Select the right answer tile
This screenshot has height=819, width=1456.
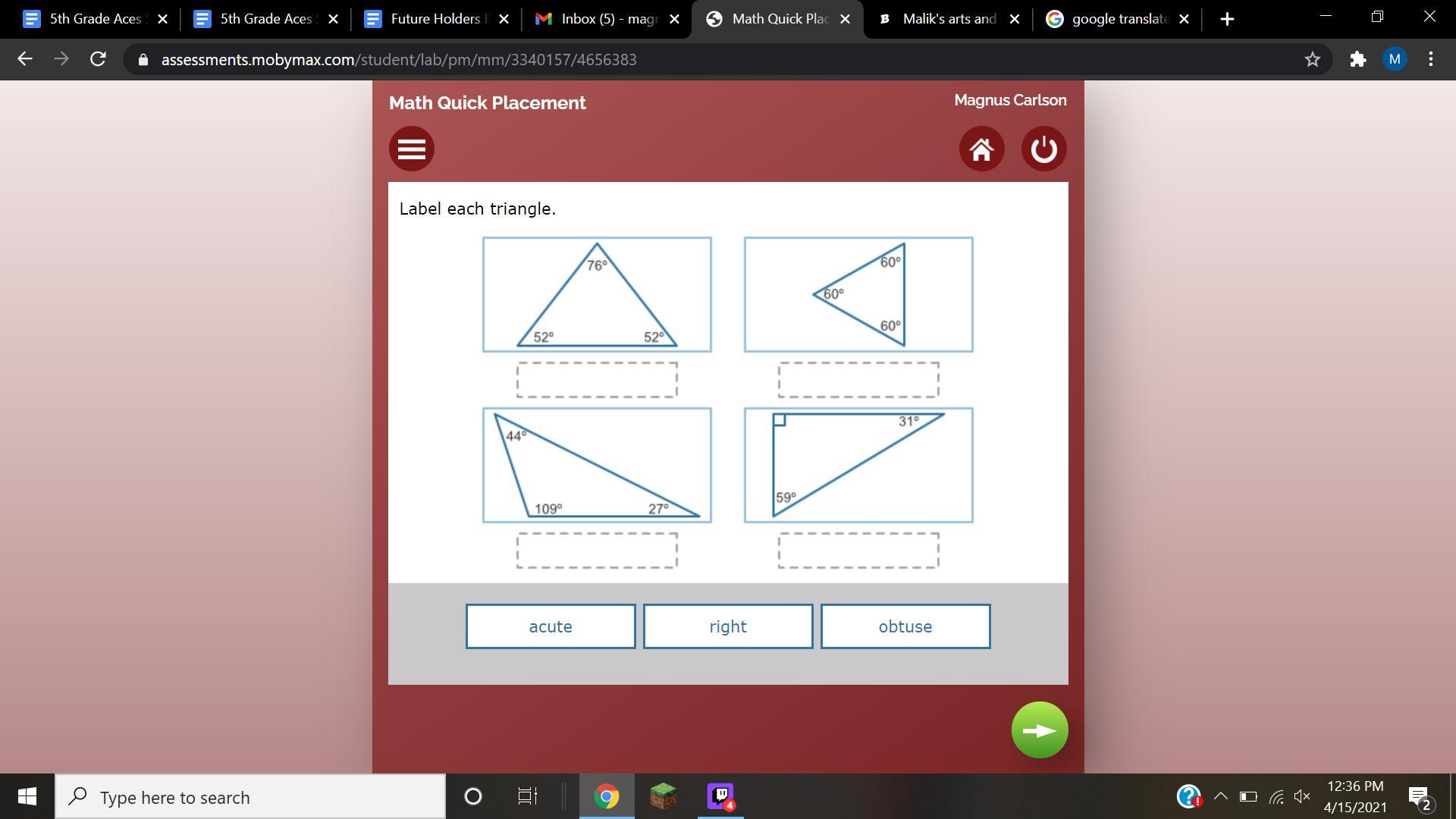tap(728, 626)
